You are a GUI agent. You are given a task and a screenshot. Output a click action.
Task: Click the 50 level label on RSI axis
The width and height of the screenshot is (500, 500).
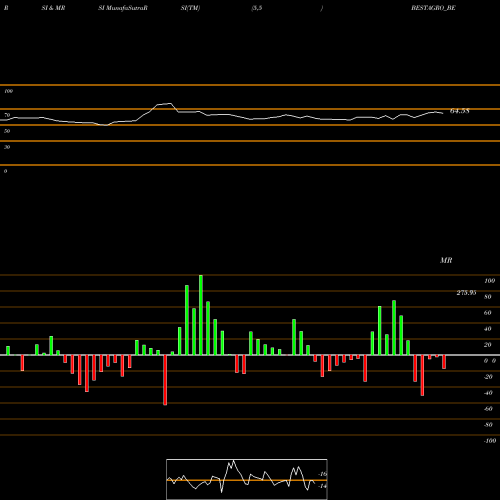(7, 131)
